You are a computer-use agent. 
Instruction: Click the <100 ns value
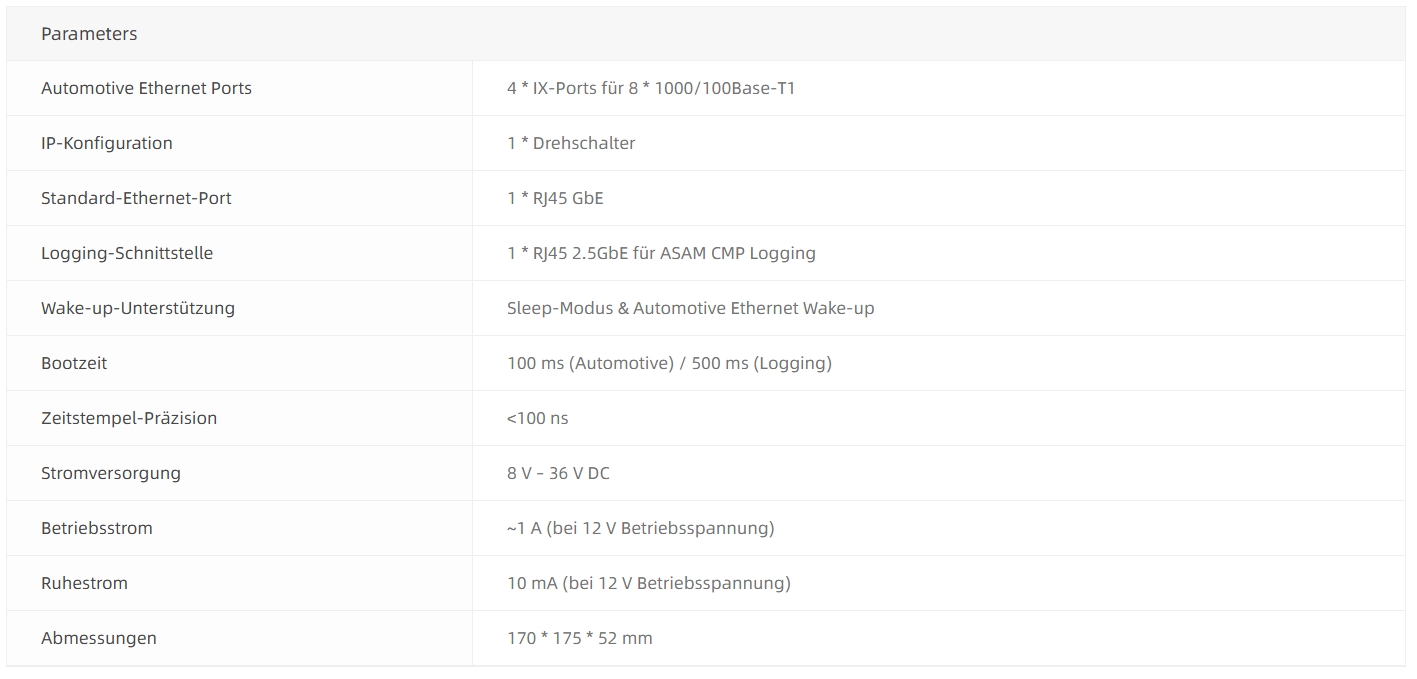click(x=537, y=418)
